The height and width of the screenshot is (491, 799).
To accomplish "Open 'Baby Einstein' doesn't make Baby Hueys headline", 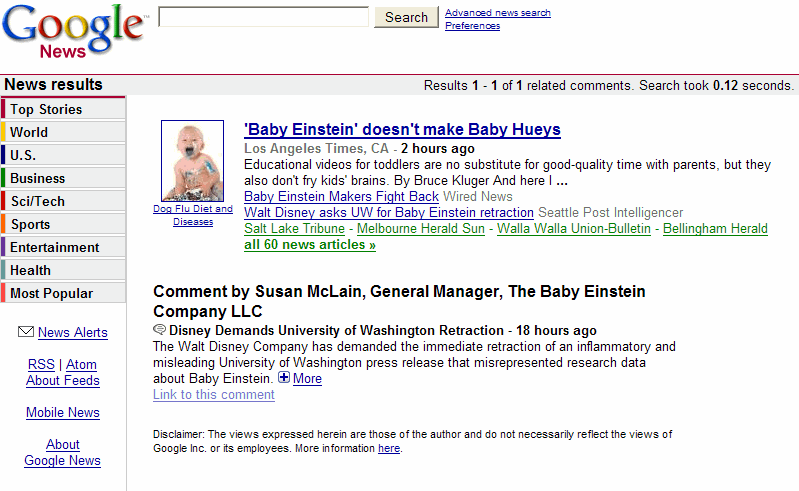I will 402,129.
